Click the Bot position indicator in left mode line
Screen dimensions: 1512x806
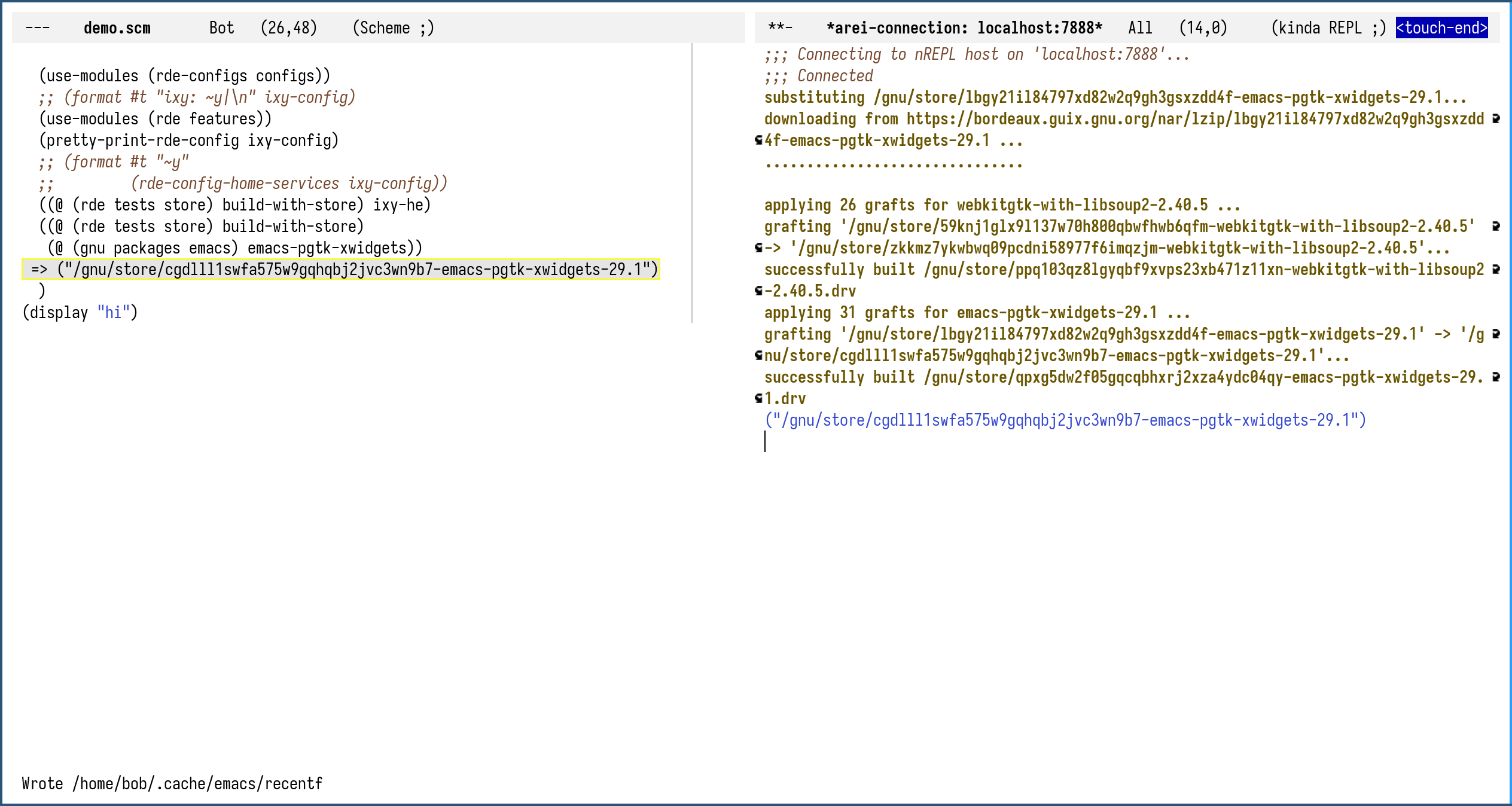click(221, 28)
